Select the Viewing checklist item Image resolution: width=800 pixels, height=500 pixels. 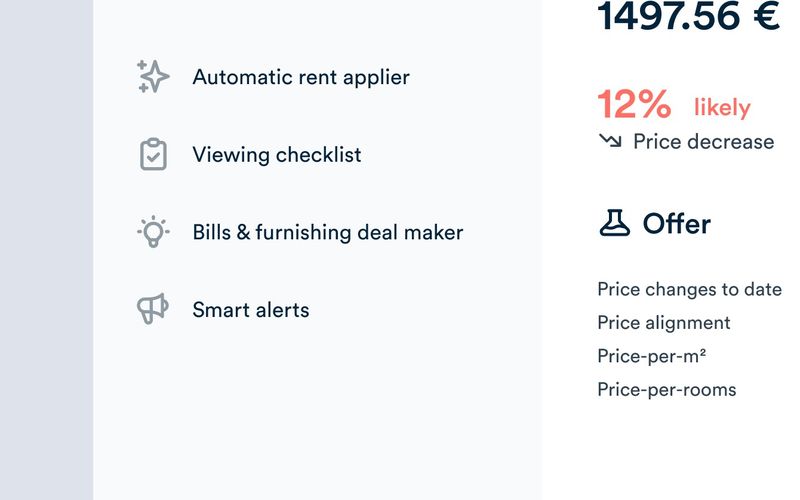pos(276,155)
